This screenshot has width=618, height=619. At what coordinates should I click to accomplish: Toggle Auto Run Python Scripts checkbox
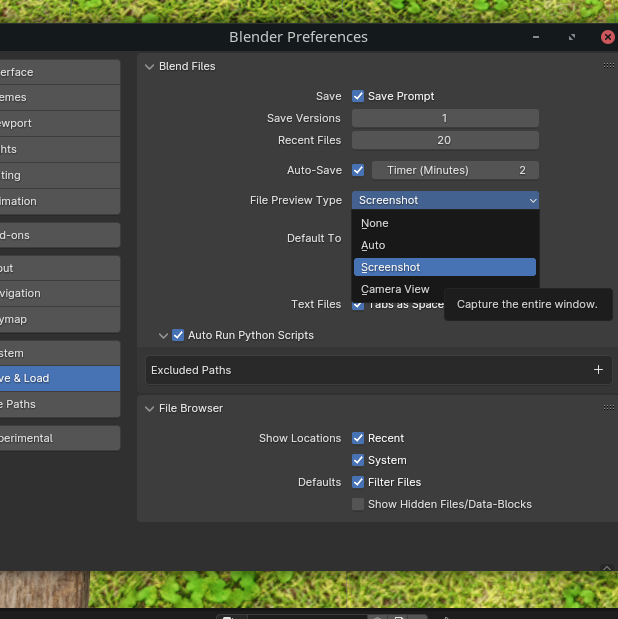[x=178, y=335]
